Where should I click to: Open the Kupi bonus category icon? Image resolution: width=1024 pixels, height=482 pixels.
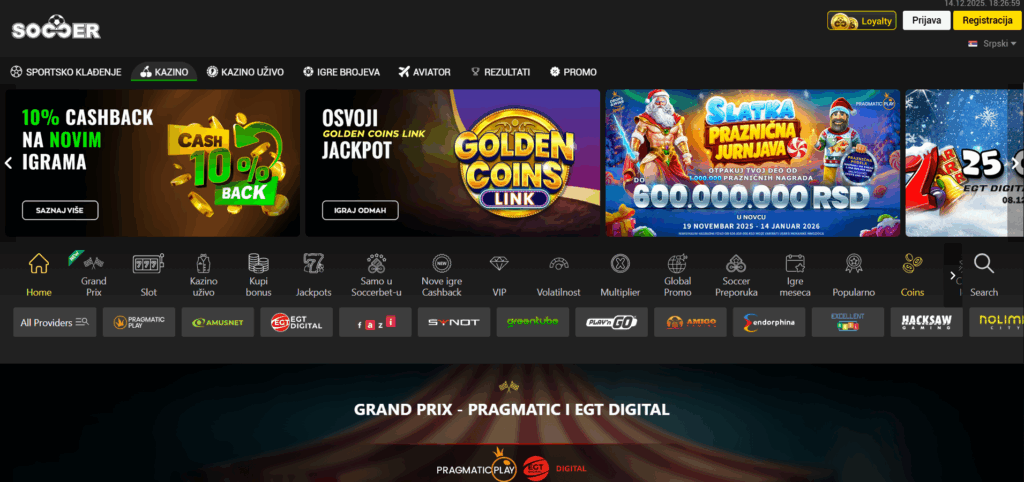[x=259, y=263]
